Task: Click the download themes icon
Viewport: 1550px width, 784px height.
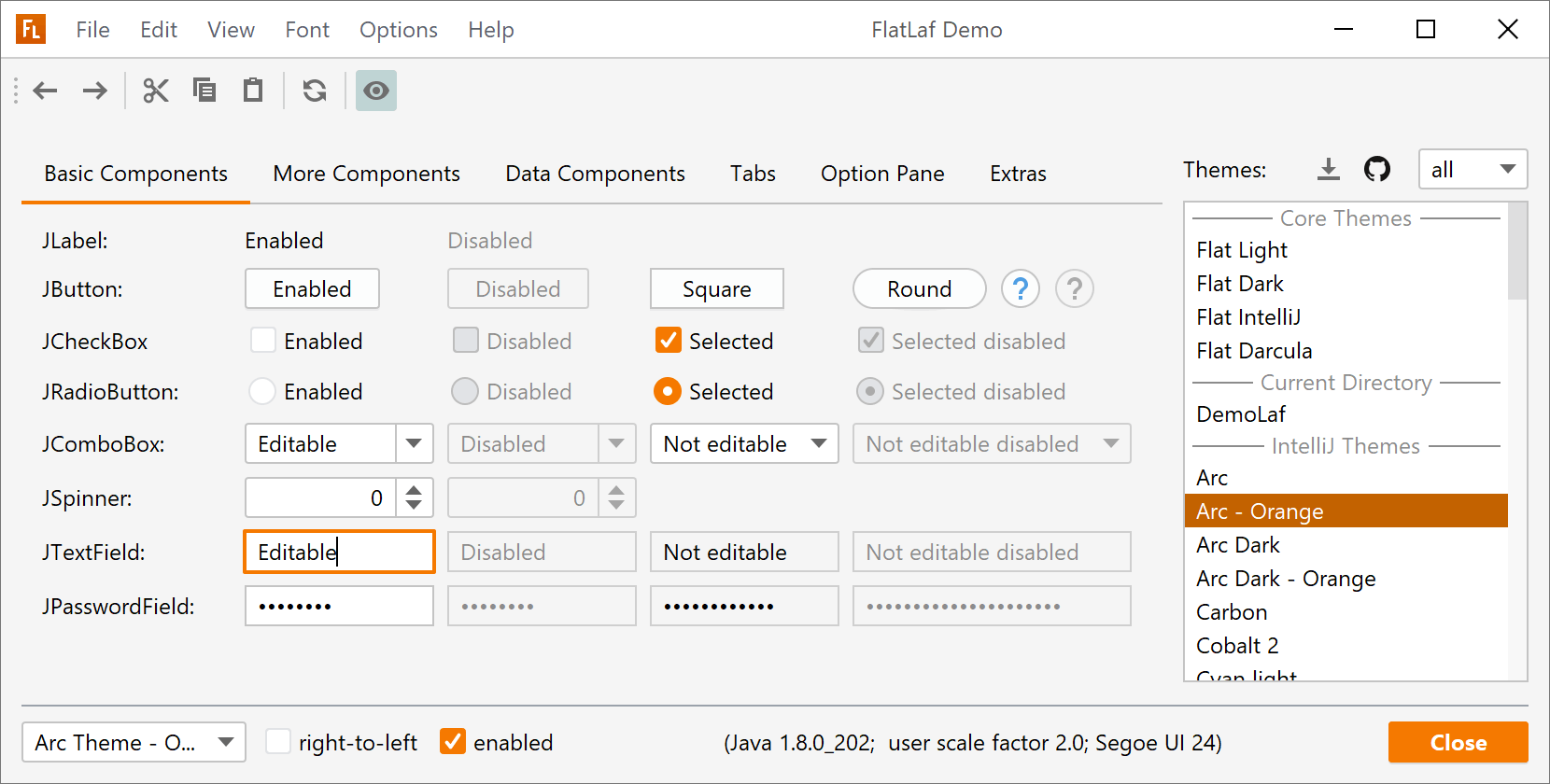Action: coord(1328,169)
